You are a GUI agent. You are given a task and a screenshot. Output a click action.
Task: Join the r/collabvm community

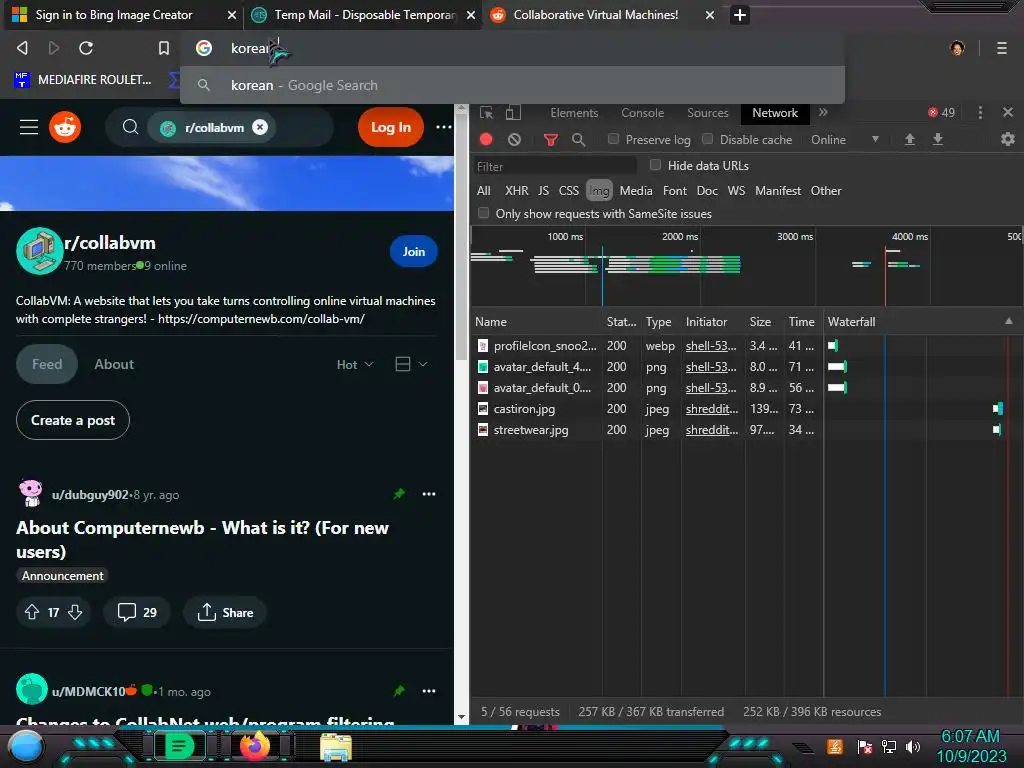(x=413, y=251)
